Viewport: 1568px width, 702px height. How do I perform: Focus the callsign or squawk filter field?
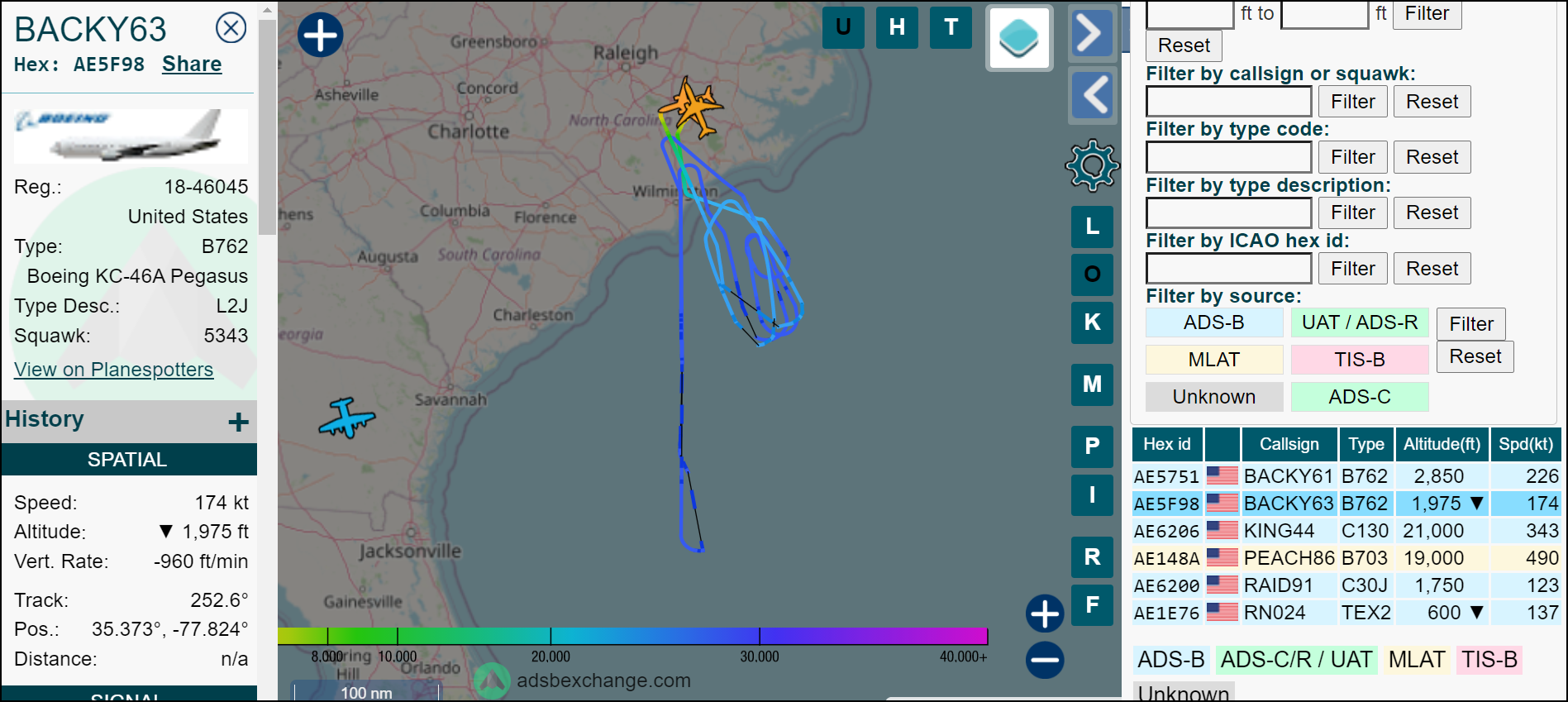click(x=1228, y=102)
